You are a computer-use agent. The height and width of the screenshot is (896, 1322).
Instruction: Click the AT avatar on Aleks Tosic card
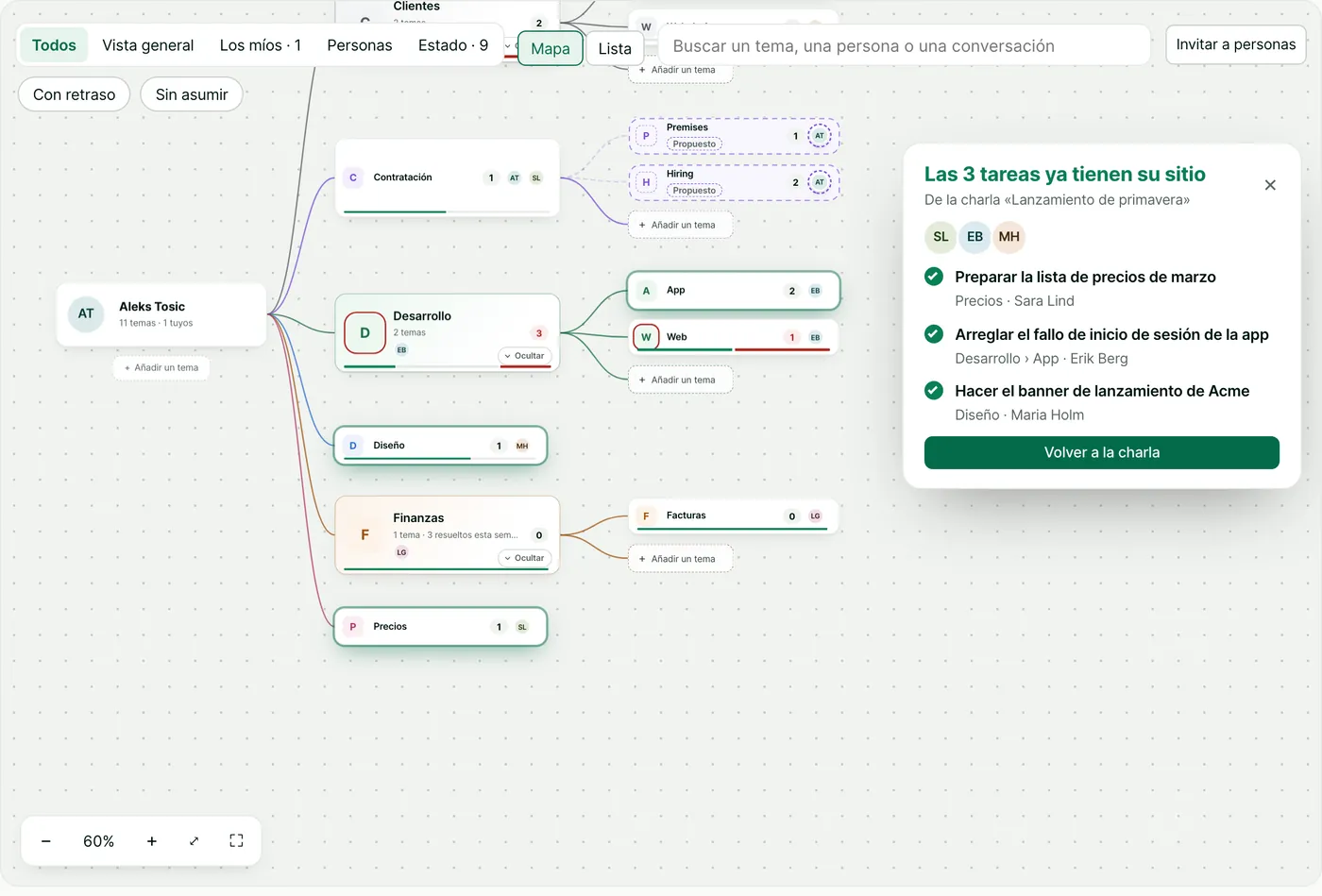click(86, 313)
